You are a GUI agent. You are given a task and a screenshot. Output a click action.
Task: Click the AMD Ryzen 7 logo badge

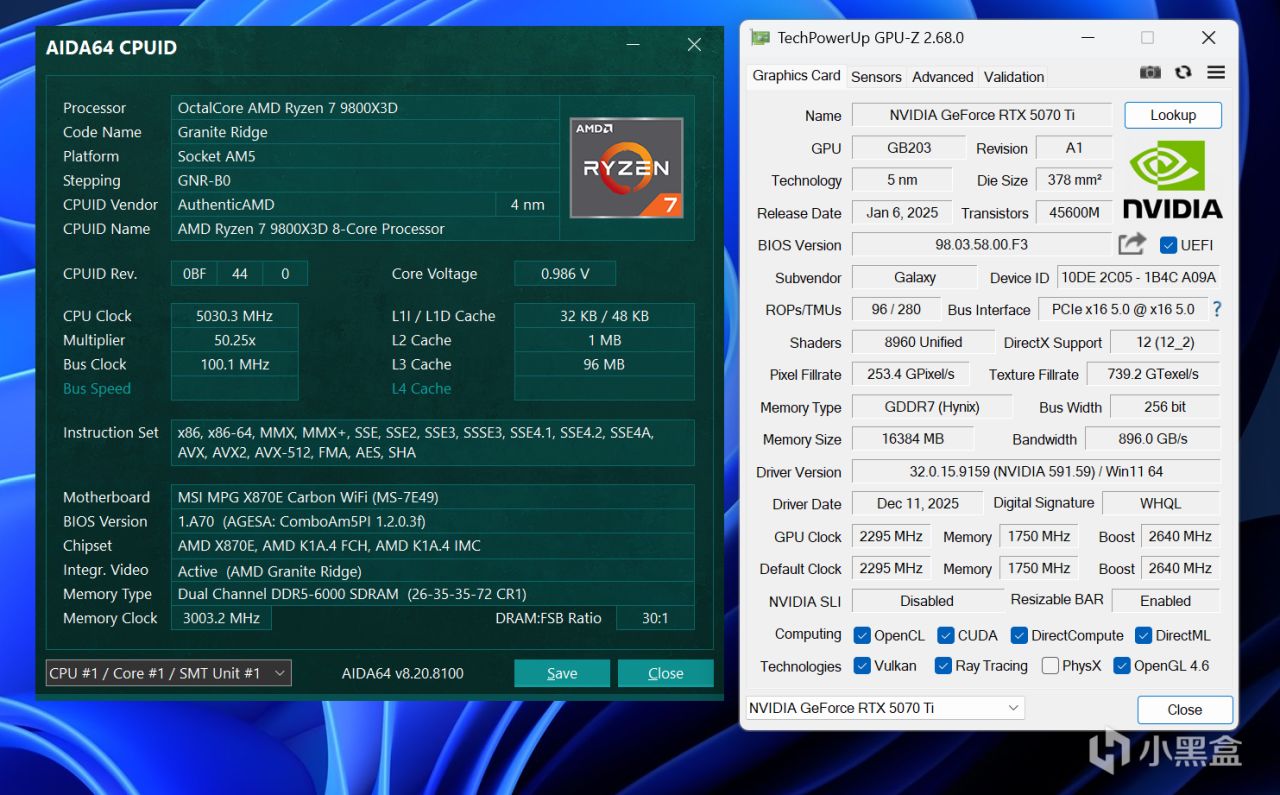626,168
